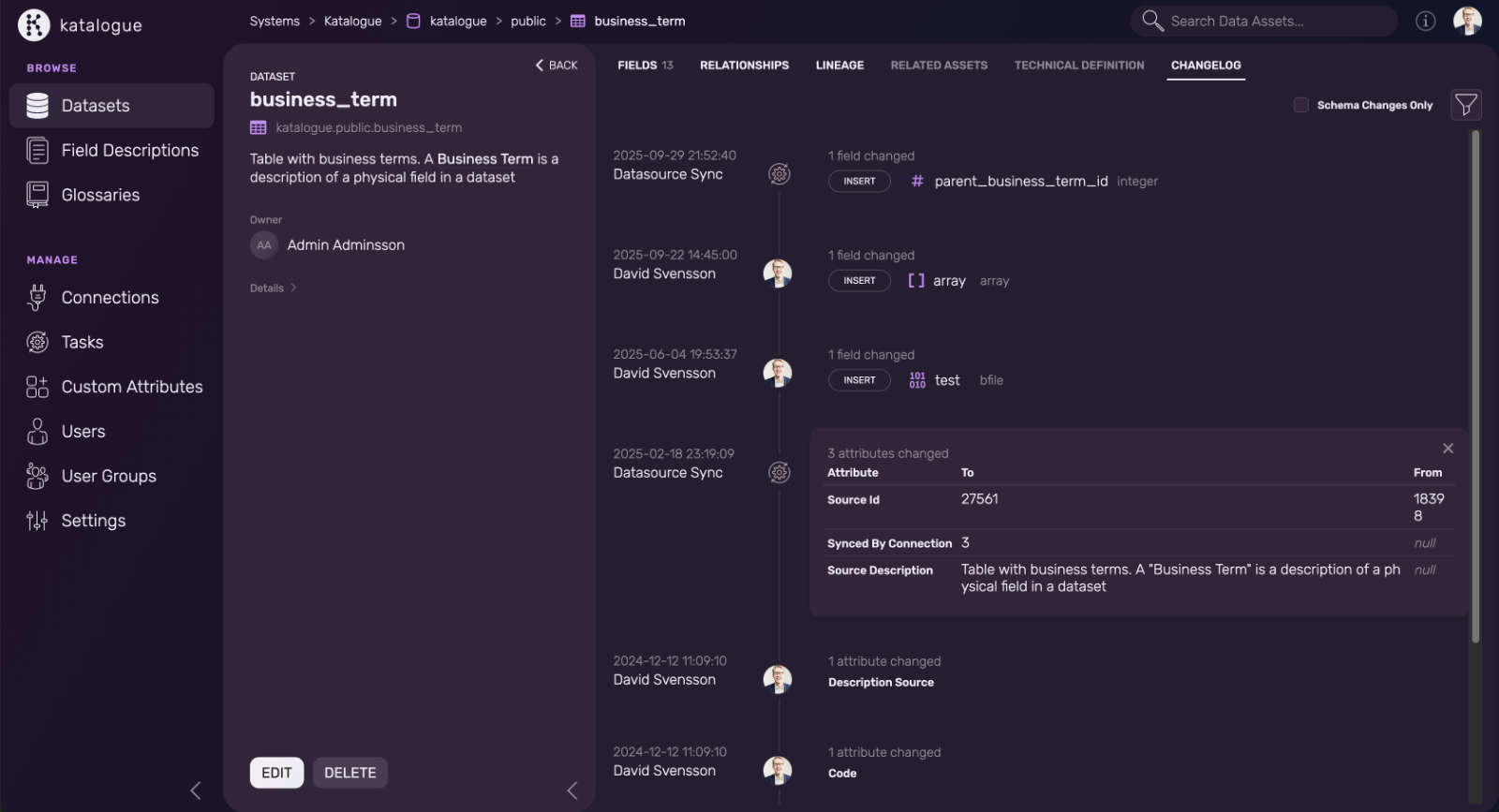
Task: Click the binary icon for test field
Action: (x=917, y=380)
